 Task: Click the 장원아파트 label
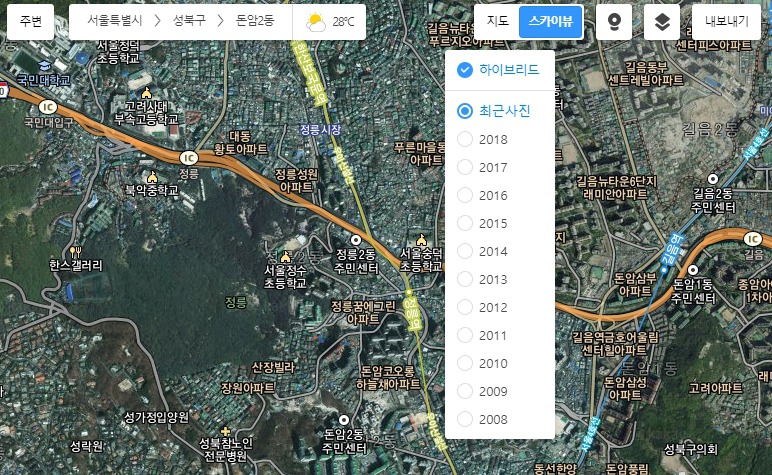coord(248,388)
